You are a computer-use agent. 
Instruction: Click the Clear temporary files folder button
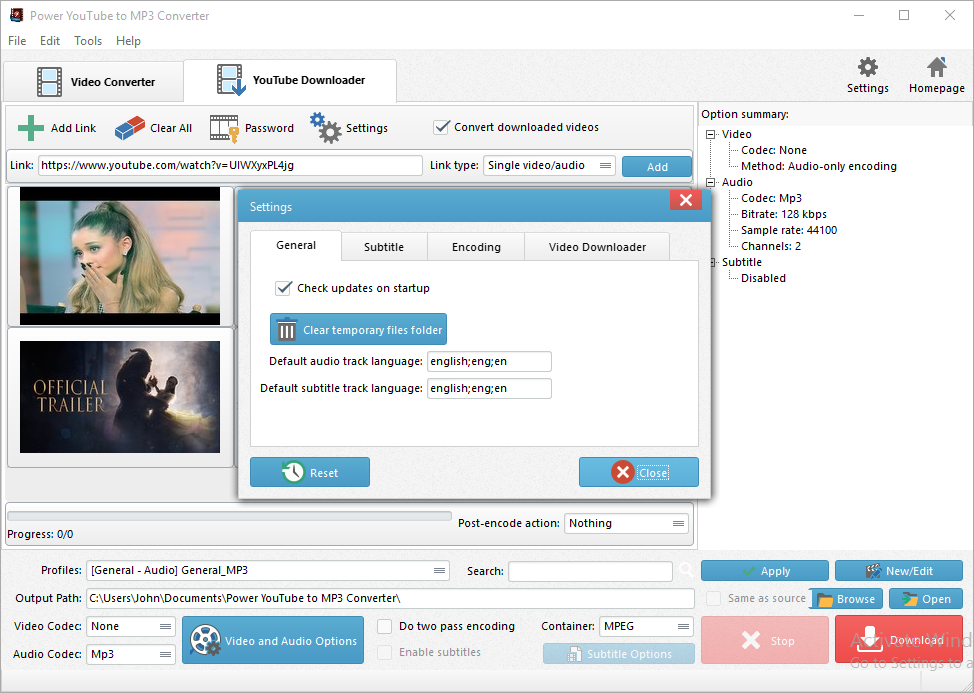coord(358,329)
